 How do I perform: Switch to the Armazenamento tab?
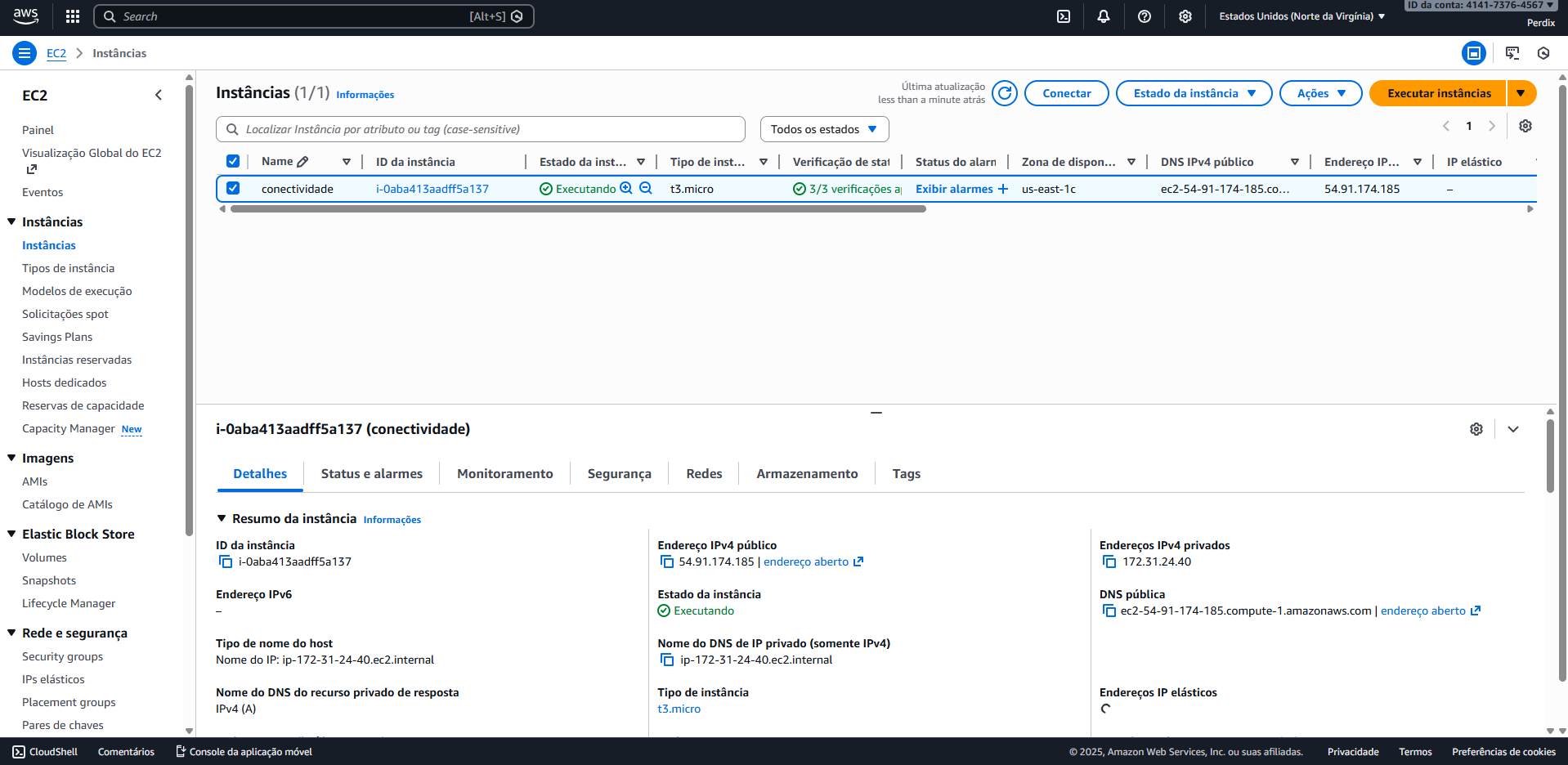click(x=808, y=474)
